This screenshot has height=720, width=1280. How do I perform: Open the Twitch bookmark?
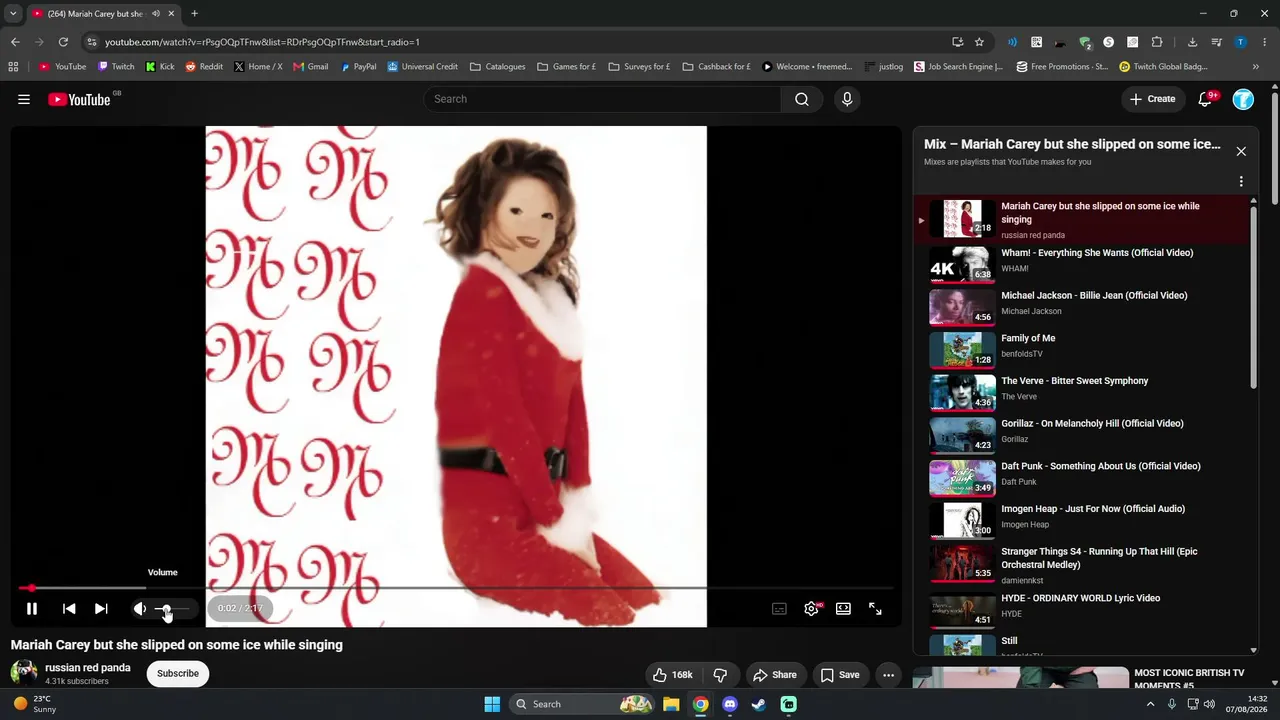tap(116, 67)
